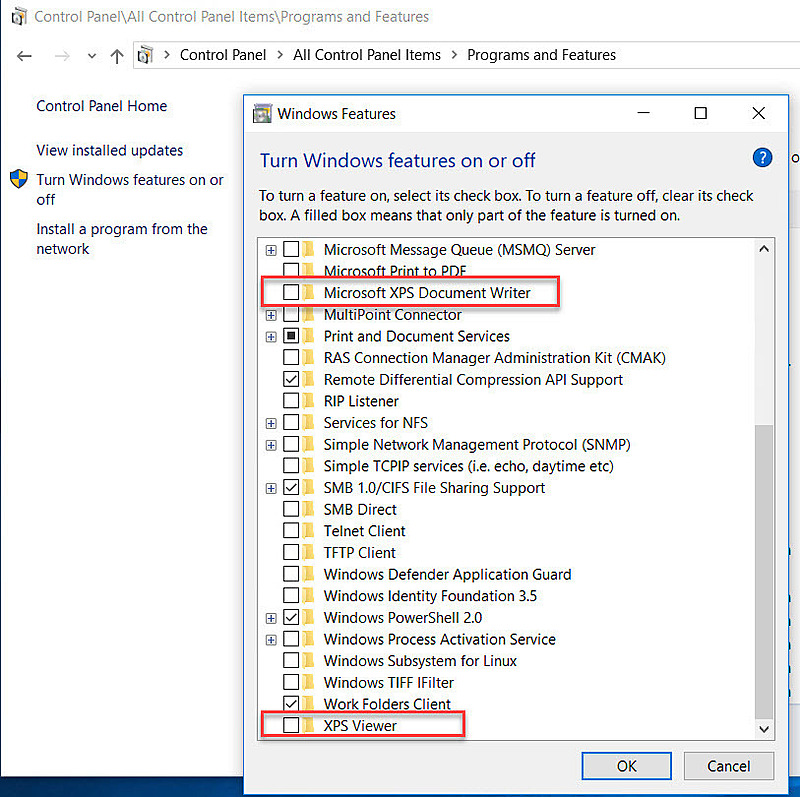Screen dimensions: 800x797
Task: Click the scrollbar down arrow in the feature list
Action: pos(764,729)
